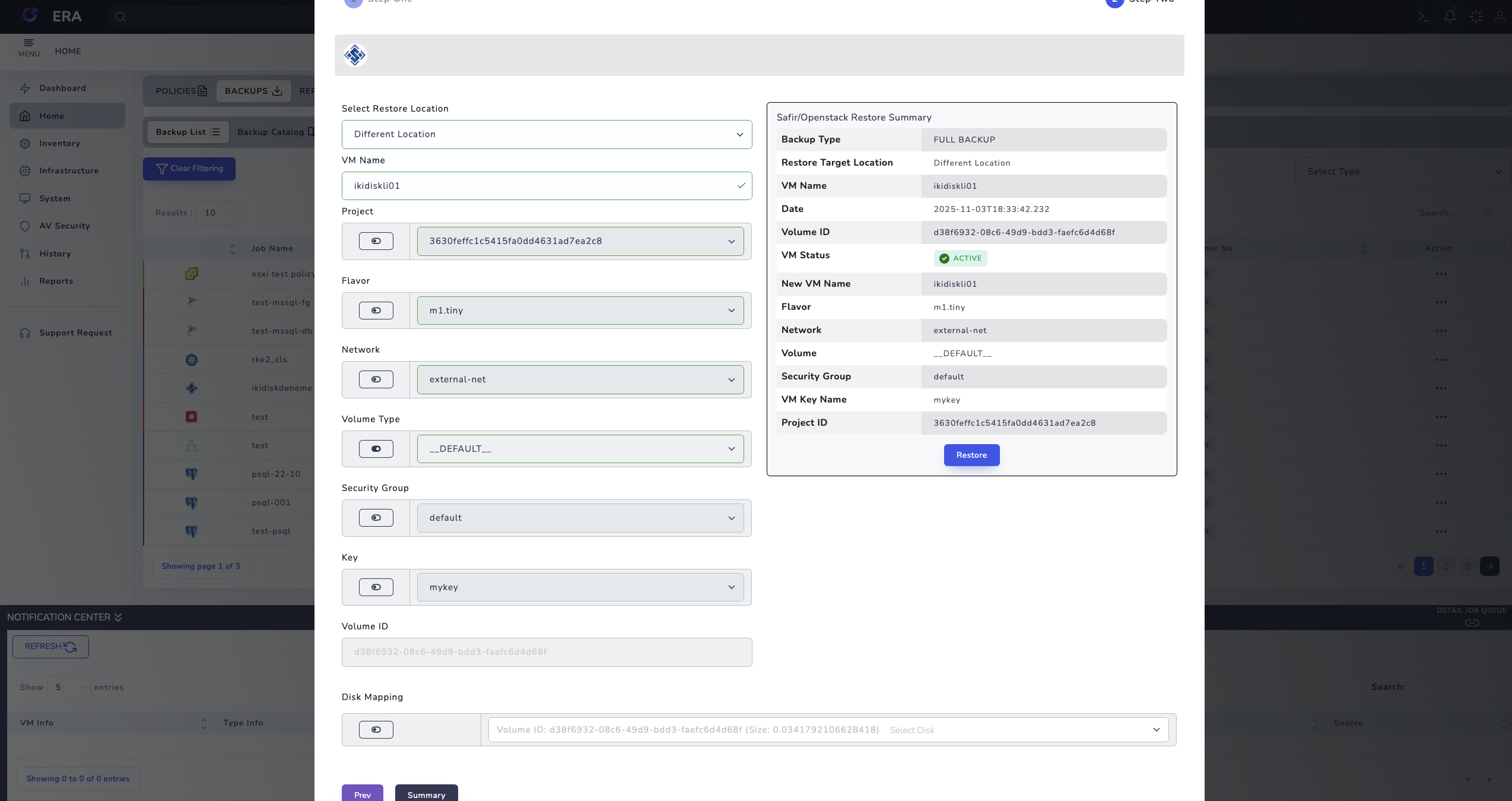This screenshot has width=1512, height=801.
Task: Click the Summary button
Action: [426, 794]
